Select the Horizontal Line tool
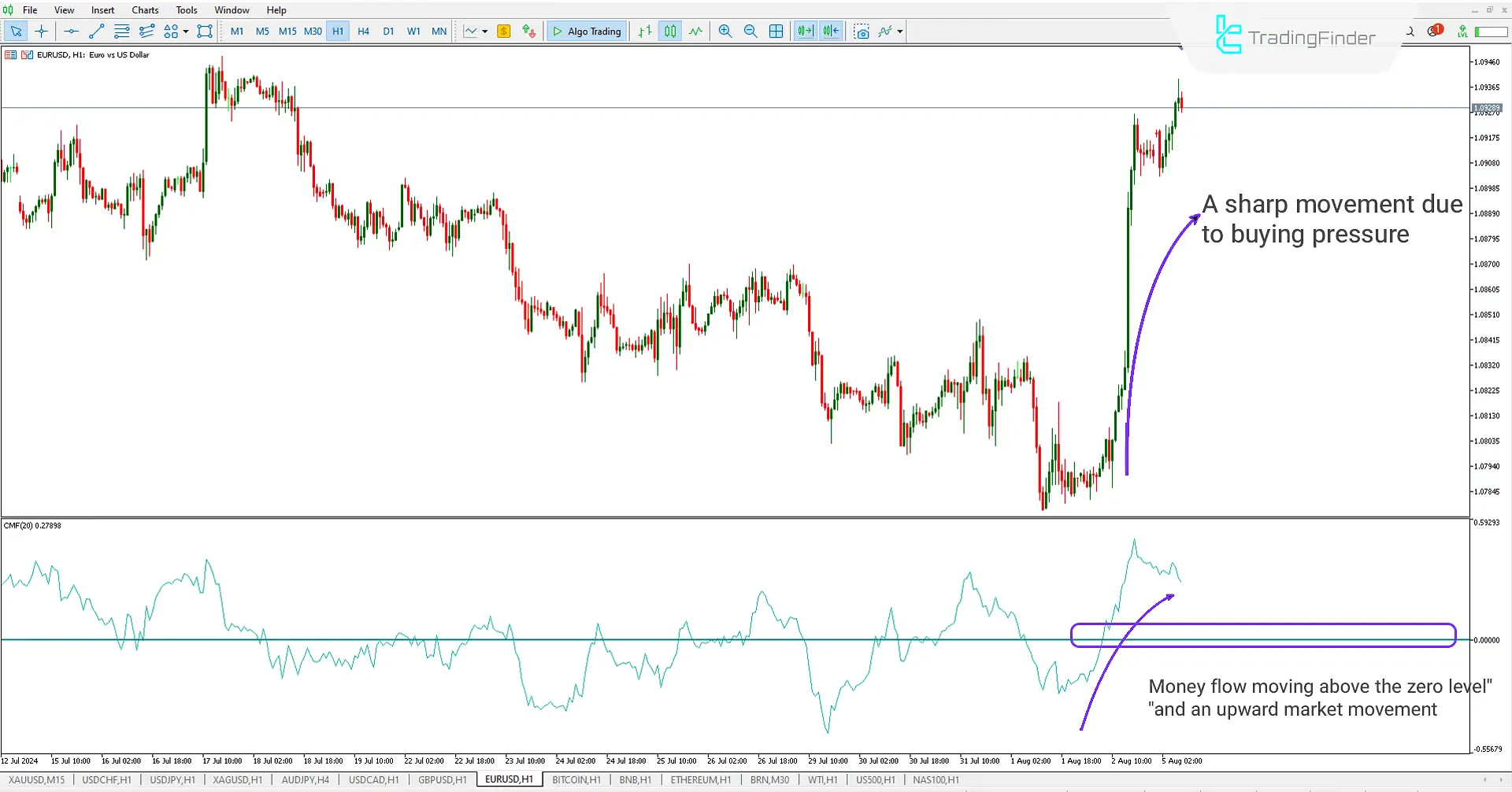The image size is (1512, 792). [x=71, y=31]
